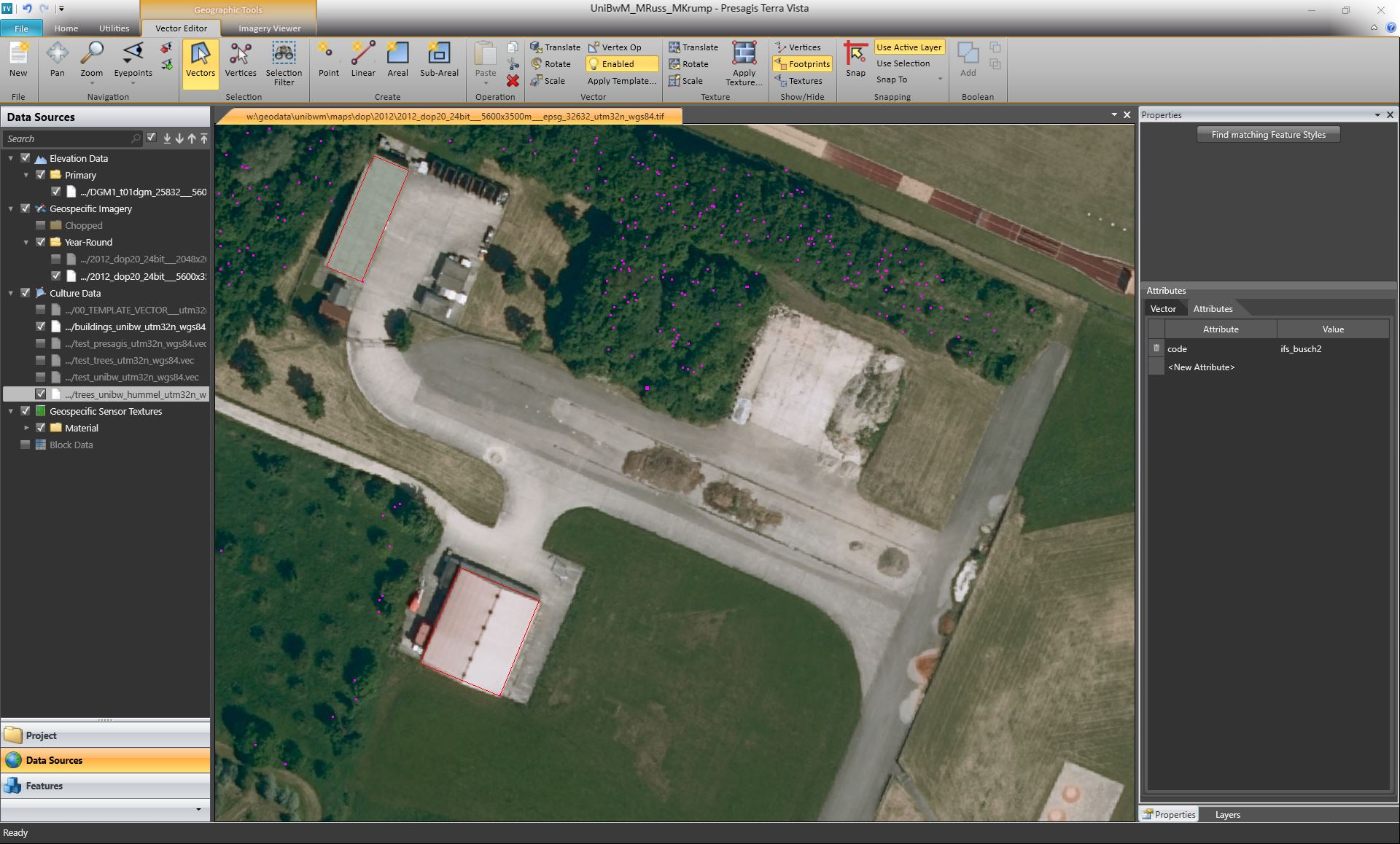Open the Snap To dropdown

pos(939,79)
